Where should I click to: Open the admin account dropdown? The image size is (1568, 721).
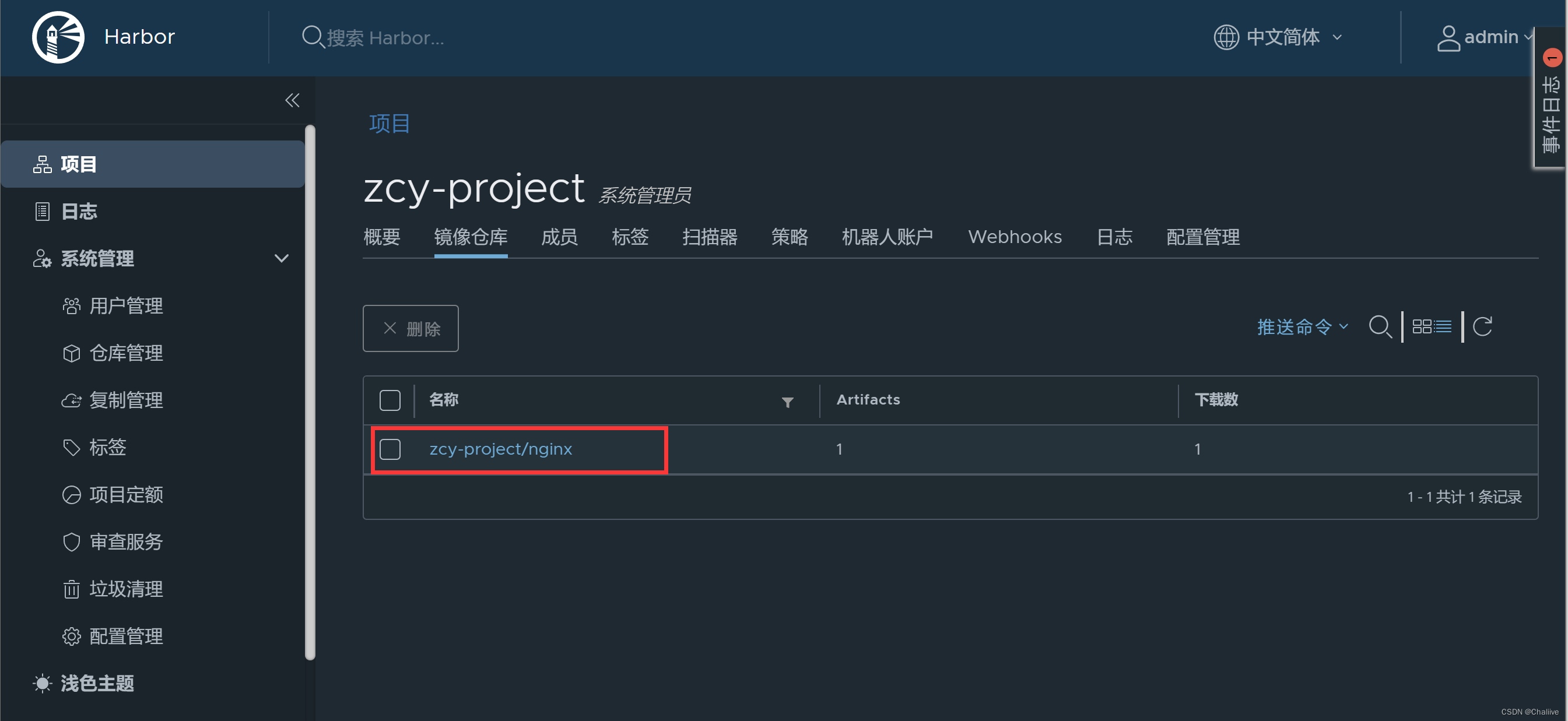1485,38
